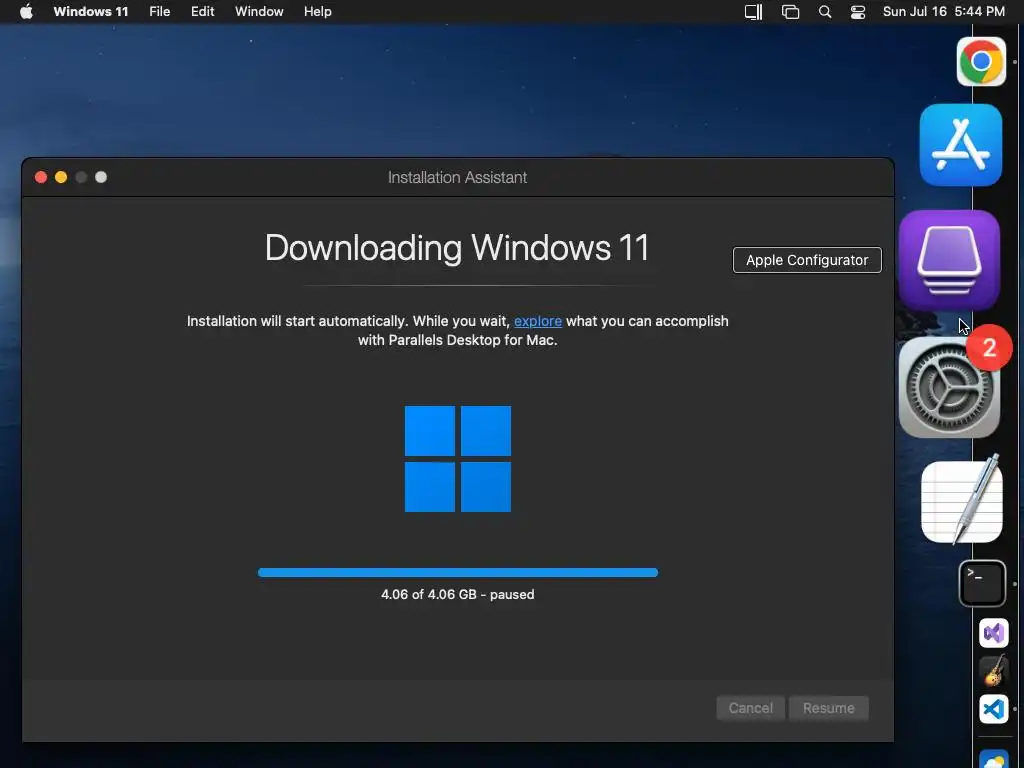Click the Cancel button
The image size is (1024, 768).
pyautogui.click(x=750, y=708)
